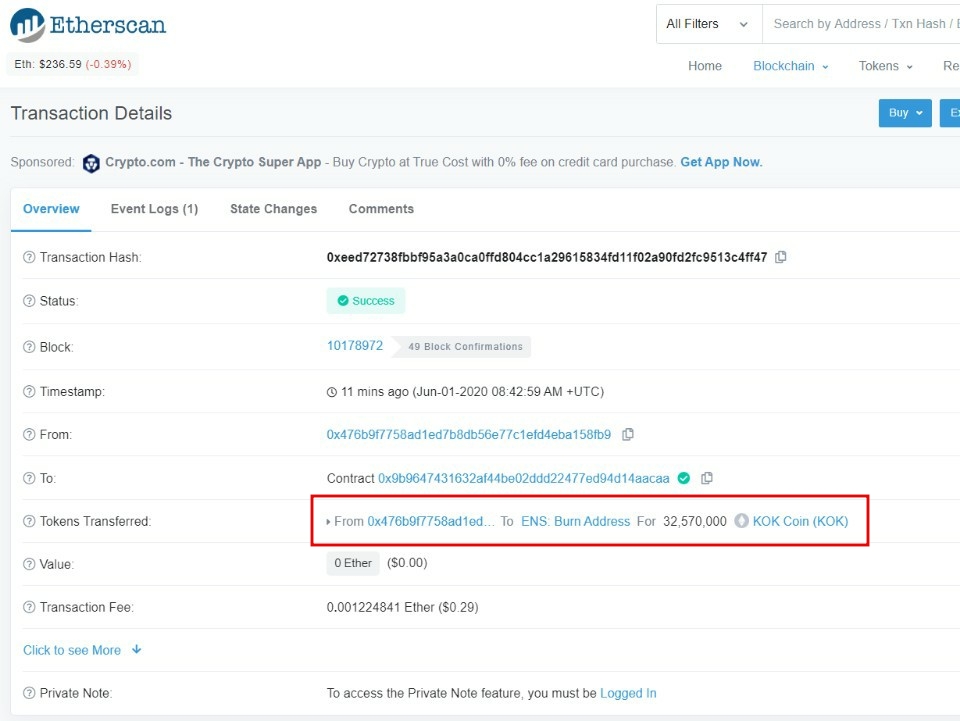Viewport: 960px width, 721px height.
Task: Click the token amount 32,570,000
Action: (695, 521)
